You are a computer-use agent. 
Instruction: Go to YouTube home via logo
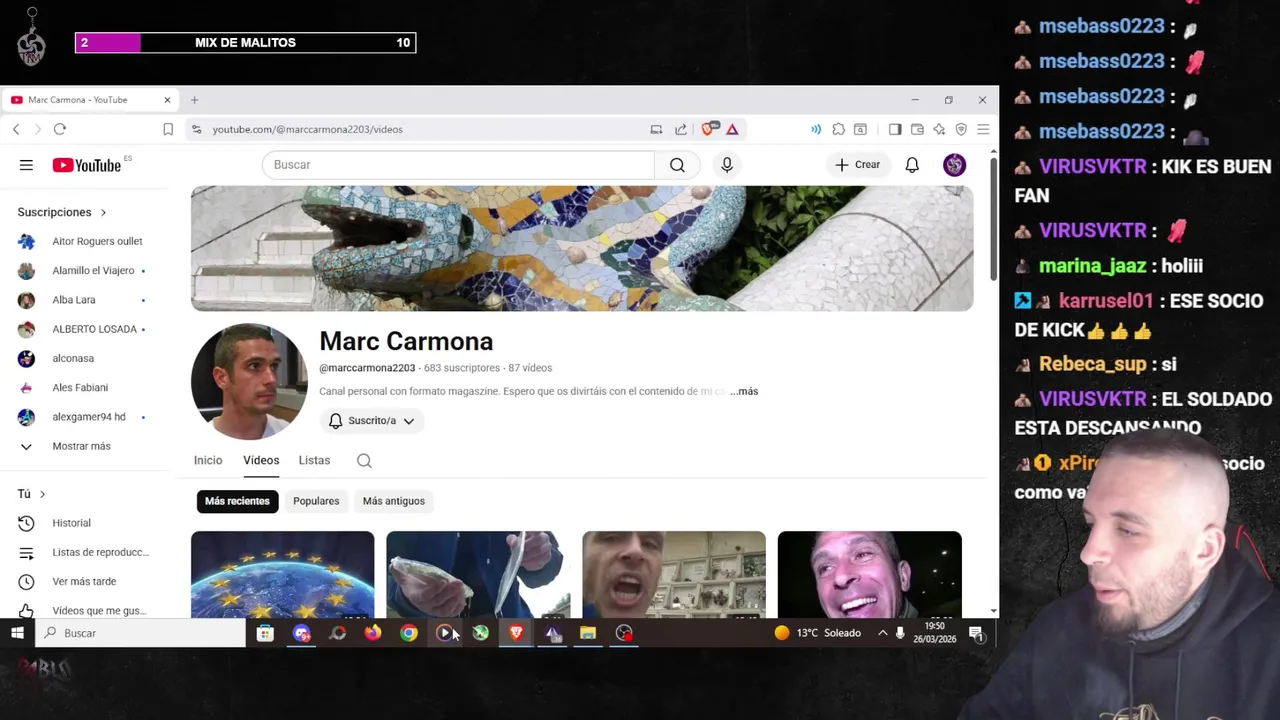[x=87, y=165]
